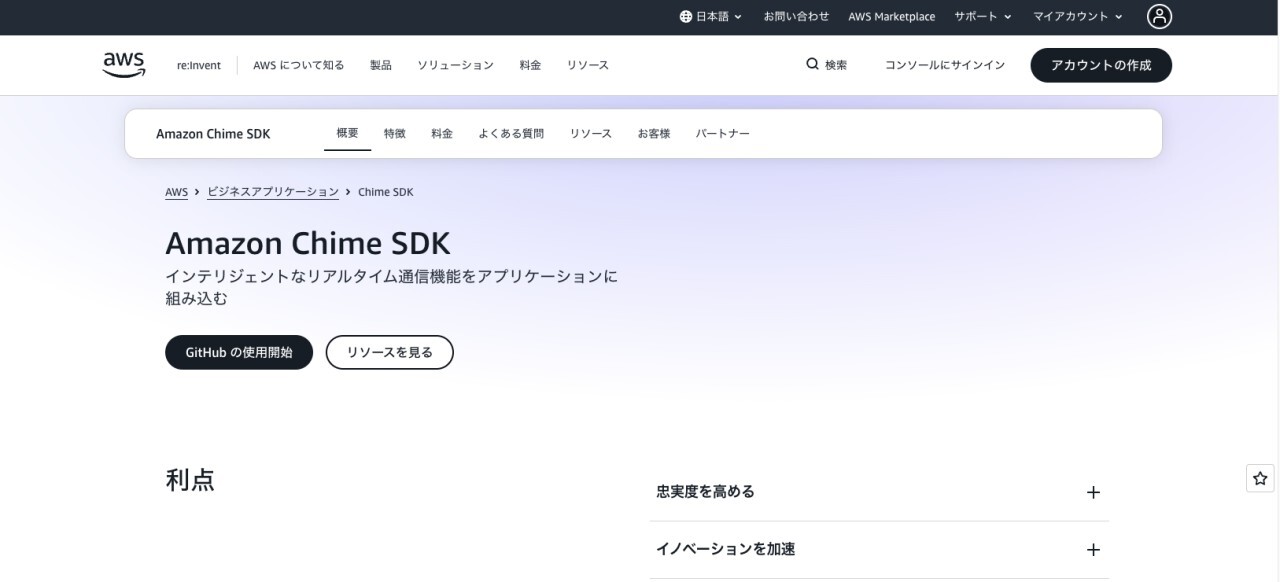Switch to the お客様 tab
Screen dimensions: 1280x582
tap(654, 133)
